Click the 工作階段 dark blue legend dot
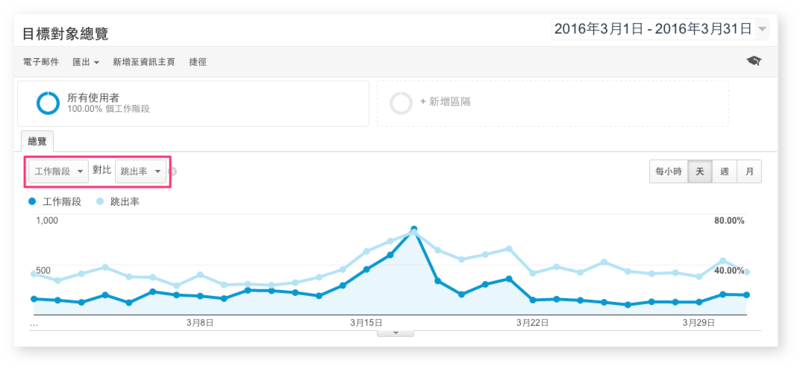The width and height of the screenshot is (800, 369). point(33,202)
